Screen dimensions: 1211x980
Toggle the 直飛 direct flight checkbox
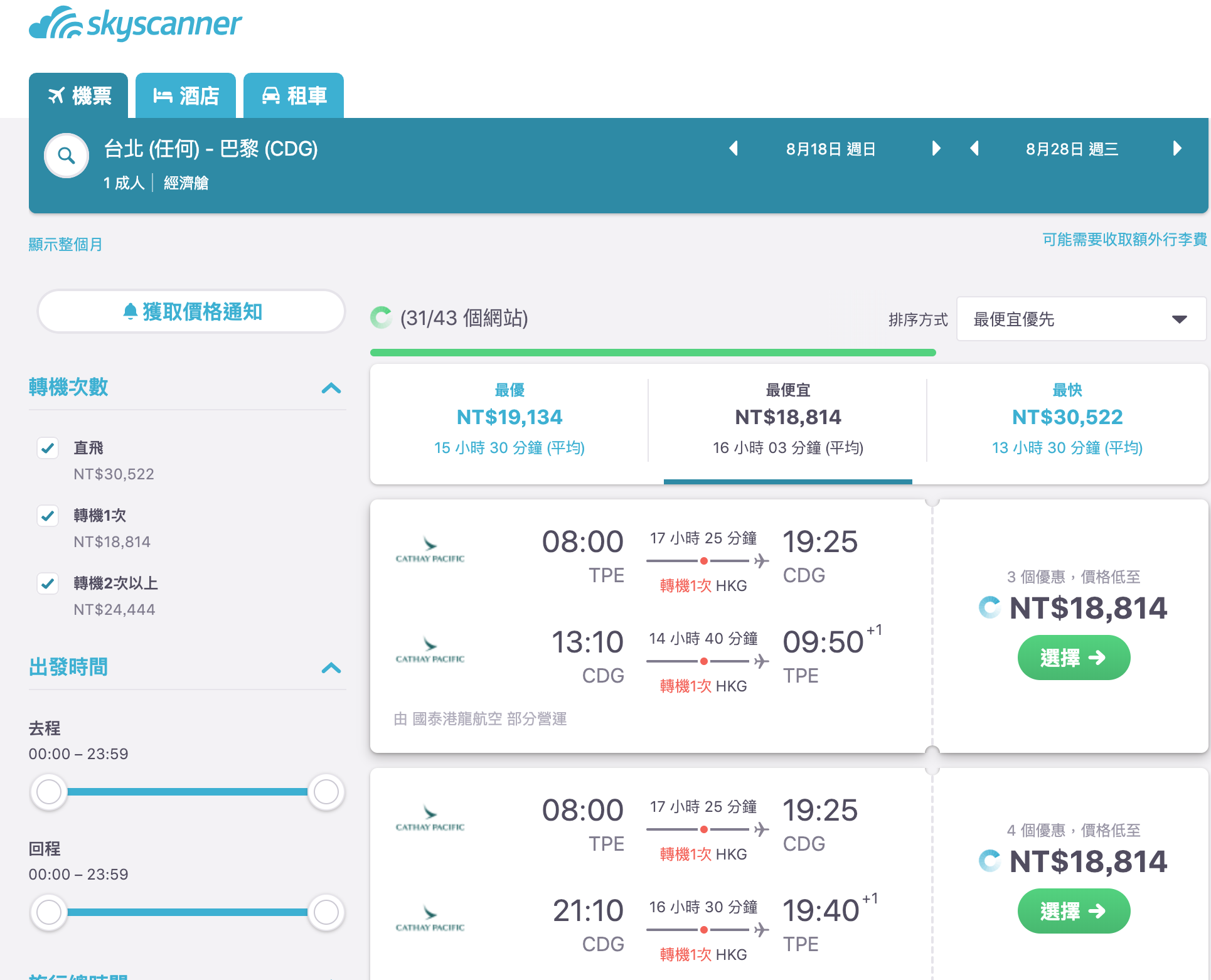click(48, 448)
